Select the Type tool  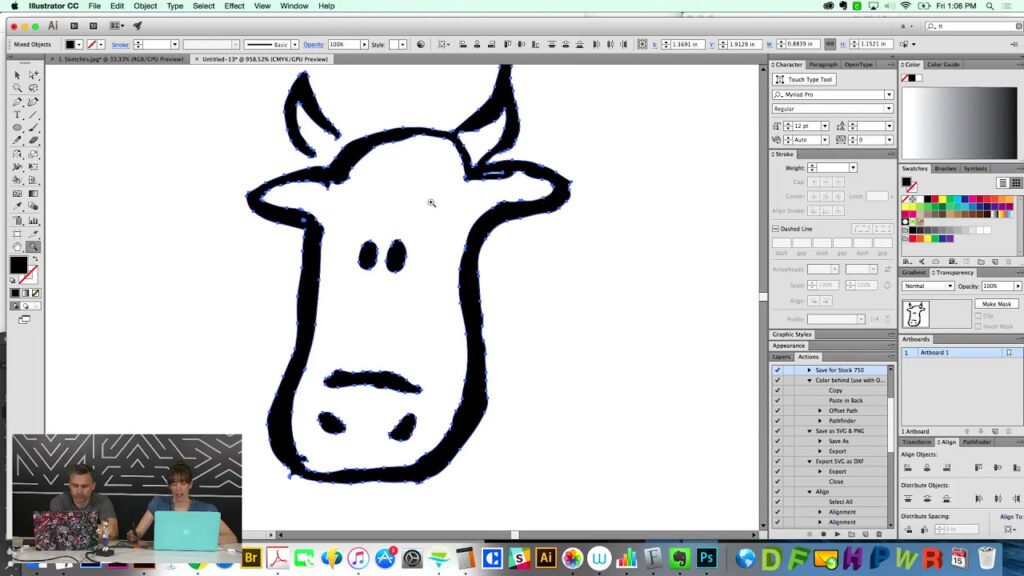tap(18, 115)
